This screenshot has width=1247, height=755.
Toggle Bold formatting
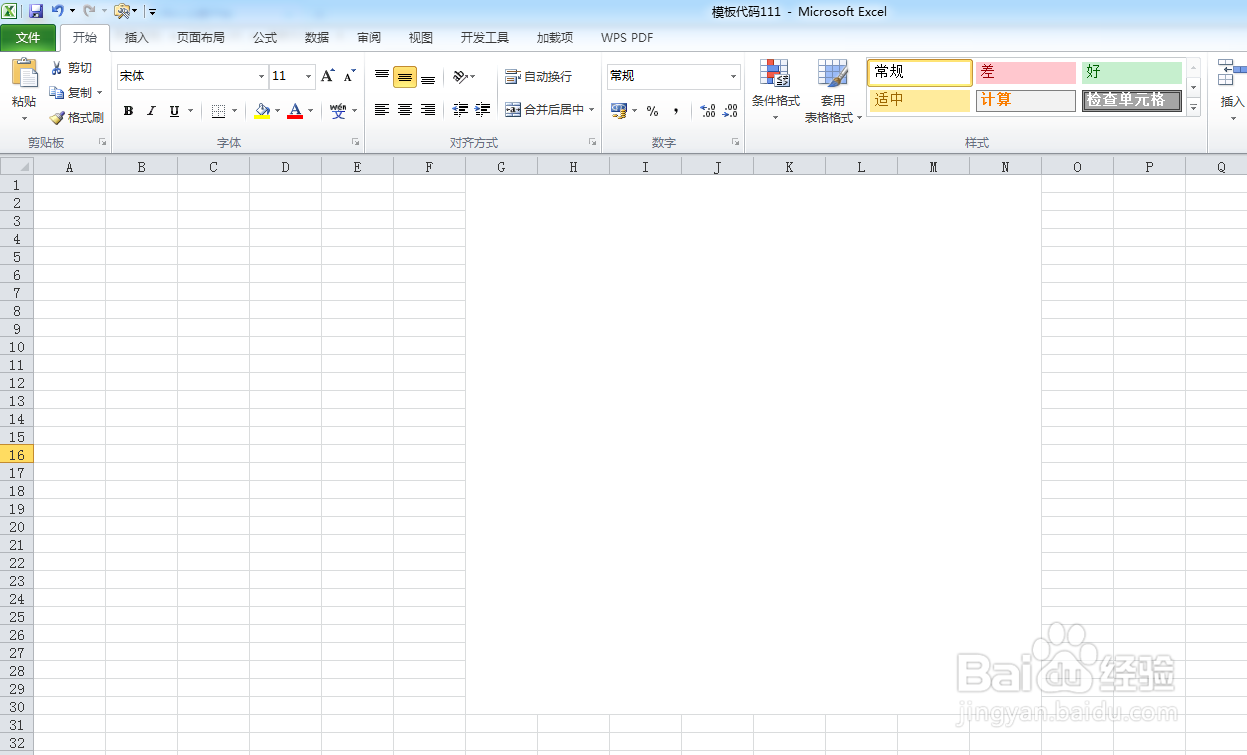click(x=128, y=111)
